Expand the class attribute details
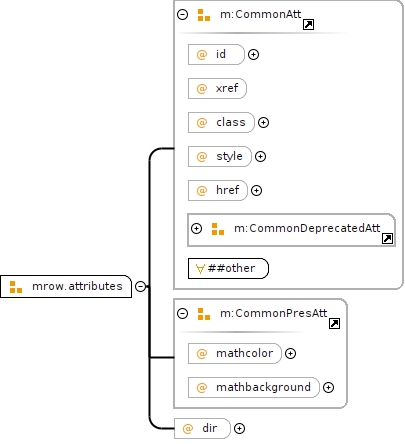 264,123
